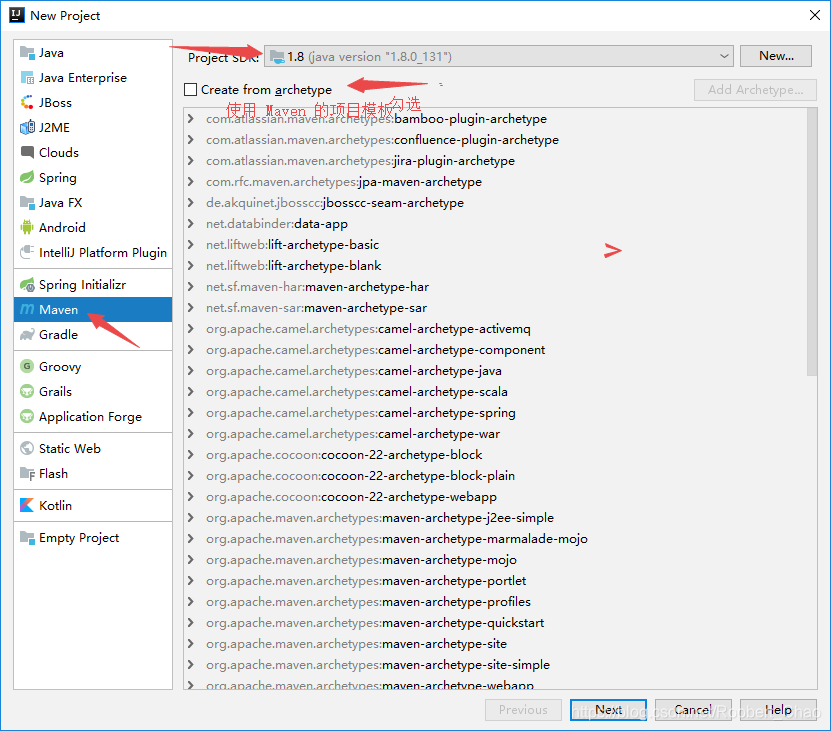This screenshot has height=731, width=831.
Task: Click the Next button
Action: point(608,710)
